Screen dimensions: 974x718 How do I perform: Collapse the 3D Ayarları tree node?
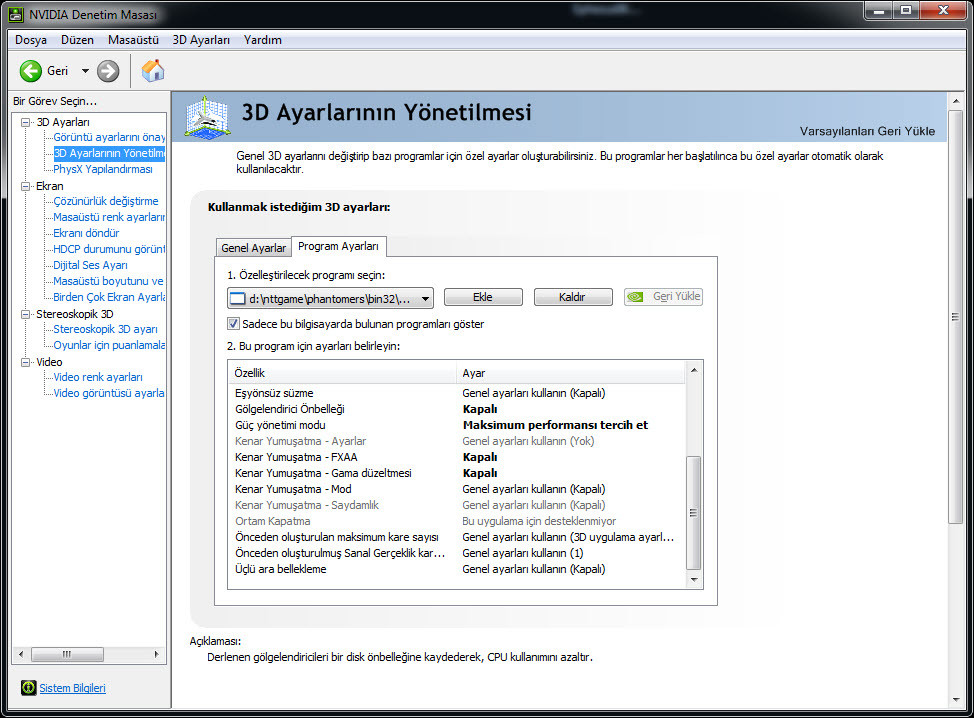click(x=25, y=122)
